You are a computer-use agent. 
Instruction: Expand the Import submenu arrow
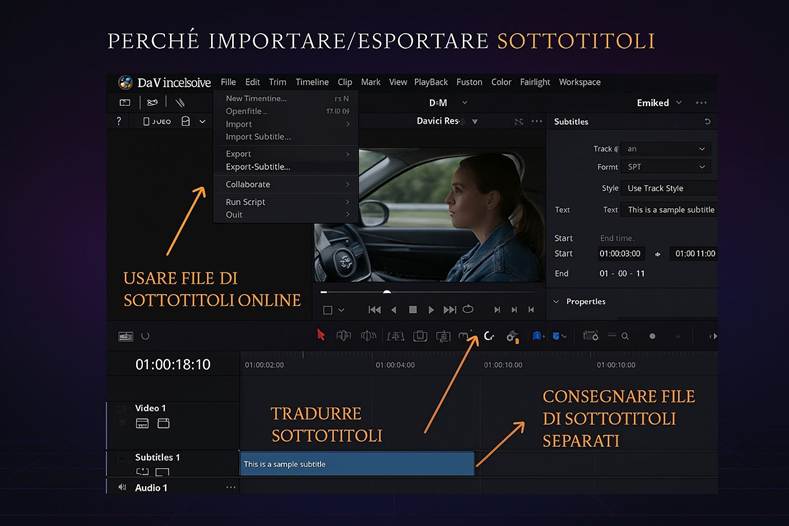point(348,124)
